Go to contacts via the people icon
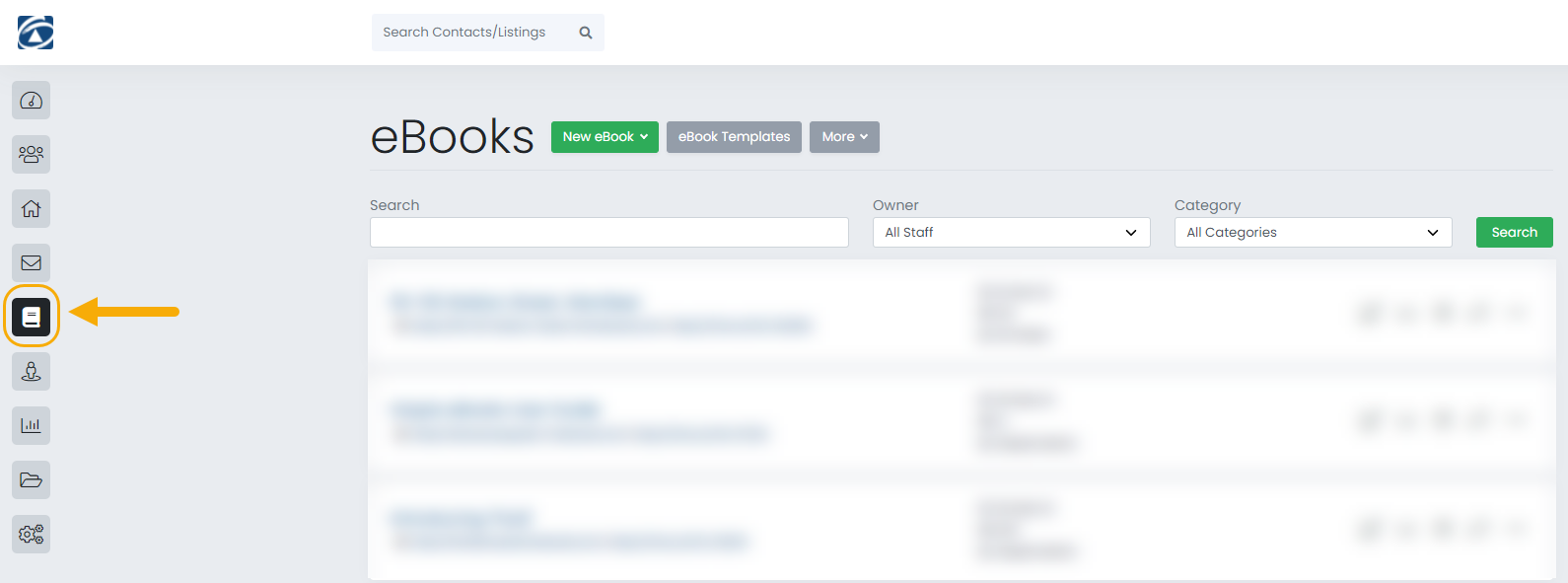Image resolution: width=1568 pixels, height=583 pixels. point(32,155)
